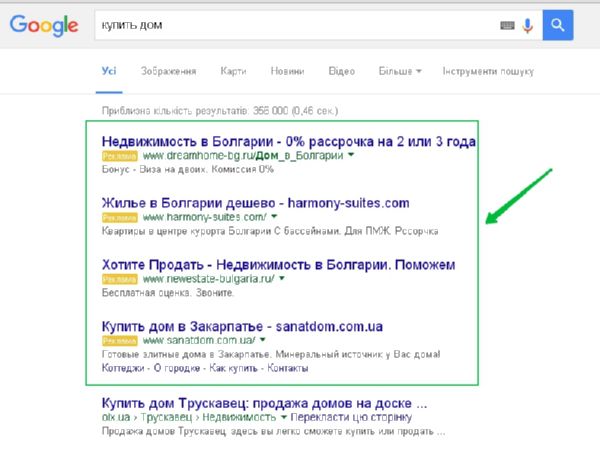Click the 'Как купить' sitelink
The image size is (600, 452).
coord(233,368)
